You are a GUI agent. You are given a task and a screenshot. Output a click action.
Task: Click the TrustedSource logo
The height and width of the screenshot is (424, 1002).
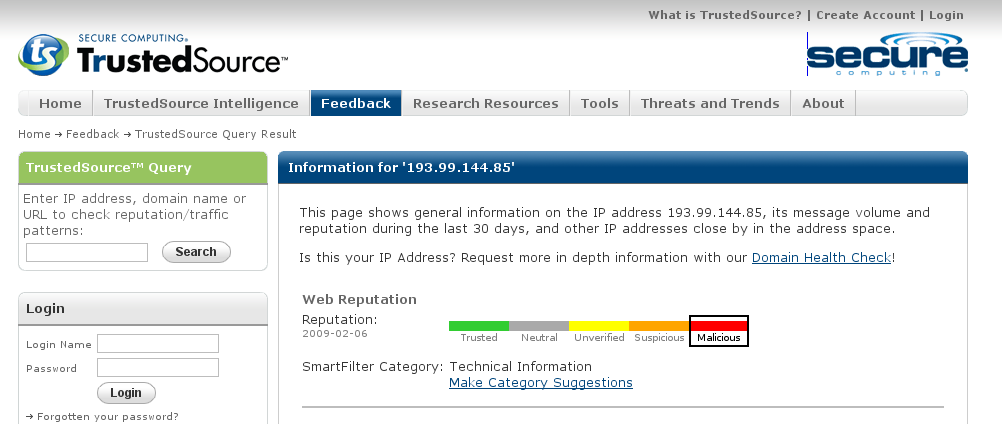pos(153,55)
